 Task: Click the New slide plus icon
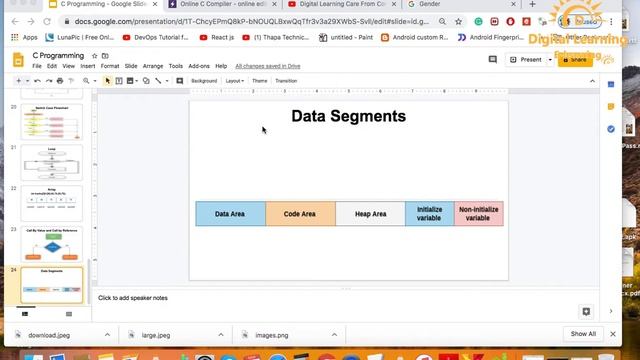pos(18,81)
